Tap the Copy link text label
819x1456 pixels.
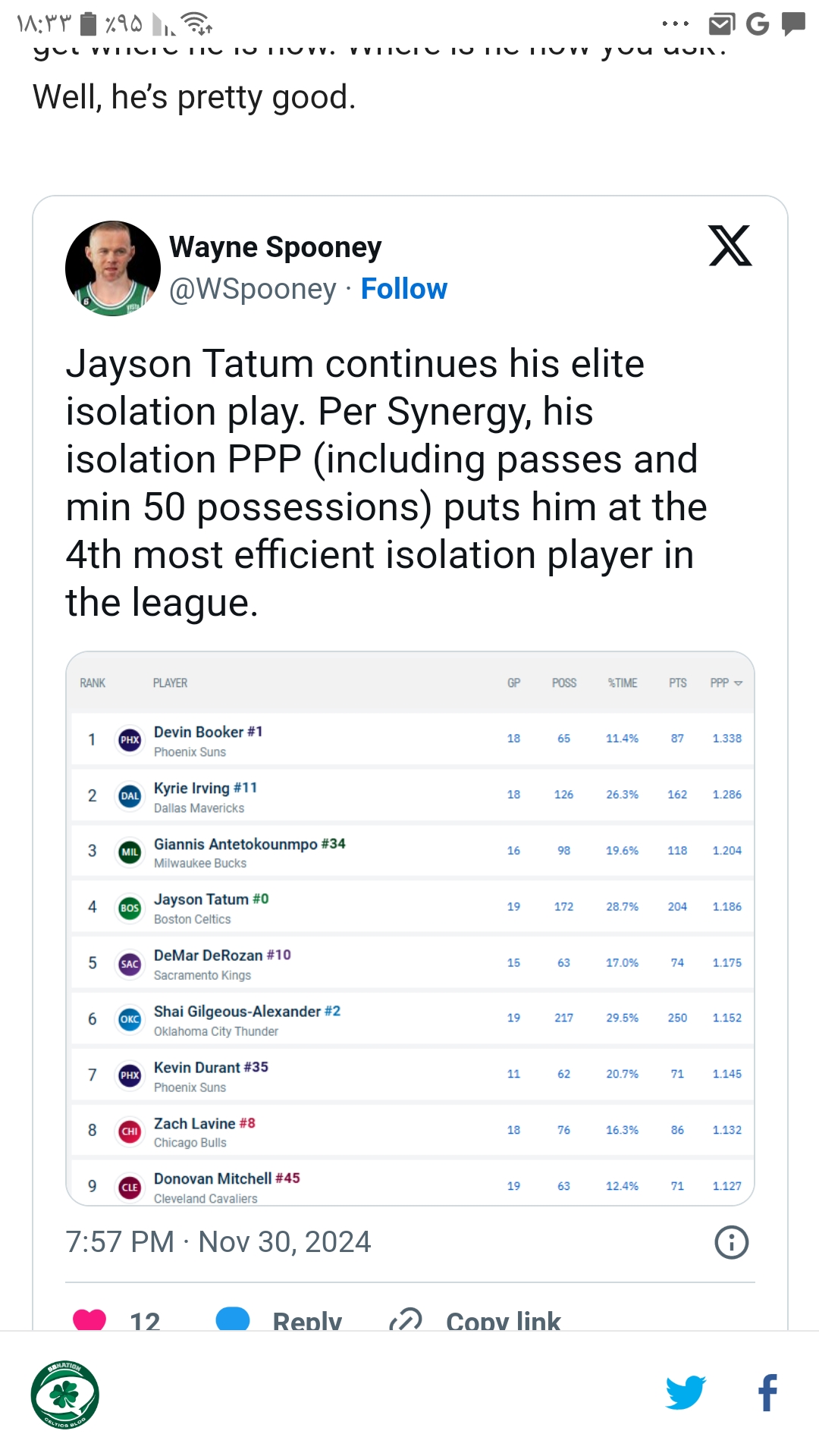[504, 1320]
